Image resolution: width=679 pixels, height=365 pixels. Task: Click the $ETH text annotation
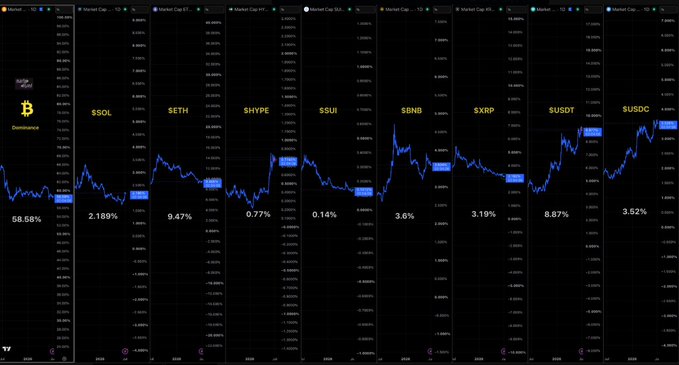[x=178, y=110]
